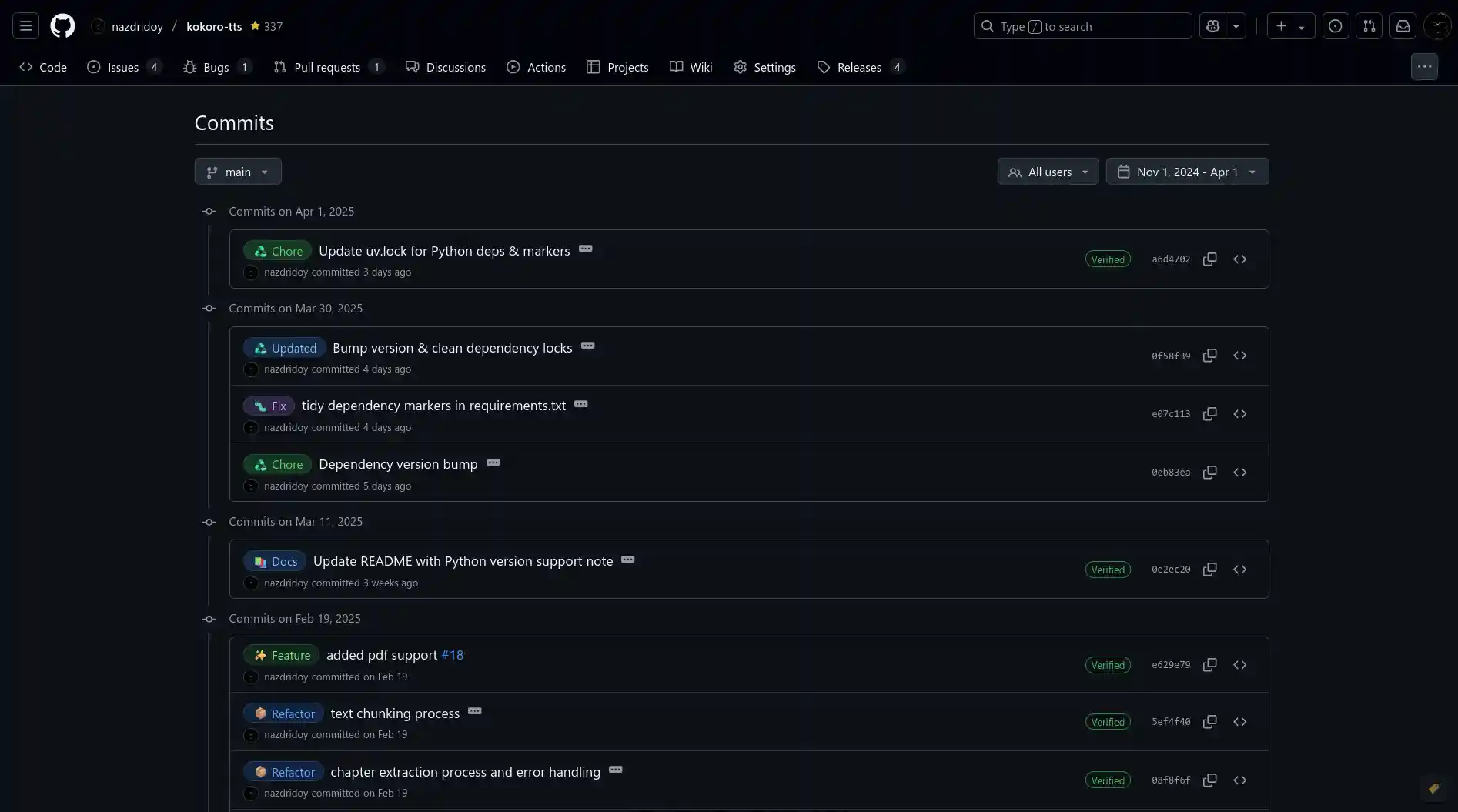Viewport: 1458px width, 812px height.
Task: Show full message of 'text chunking process' commit
Action: click(475, 711)
